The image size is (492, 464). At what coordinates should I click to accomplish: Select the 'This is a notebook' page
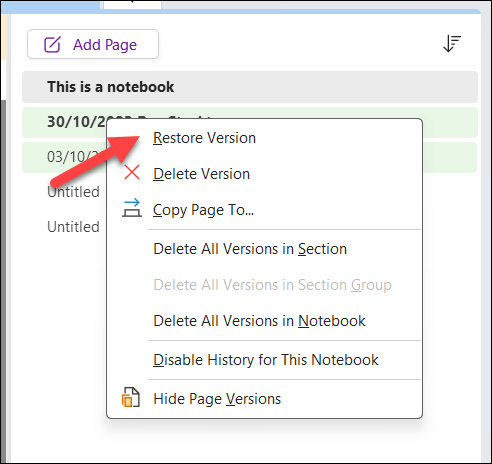250,87
